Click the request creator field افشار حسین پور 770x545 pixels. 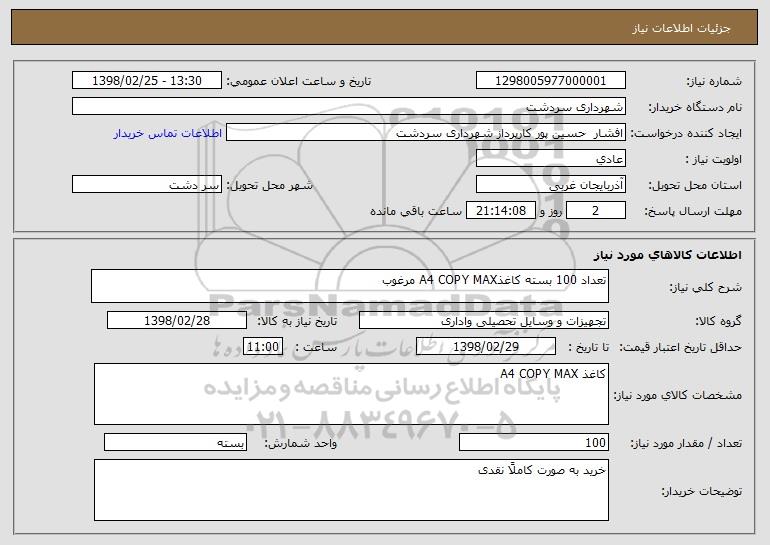tap(426, 133)
